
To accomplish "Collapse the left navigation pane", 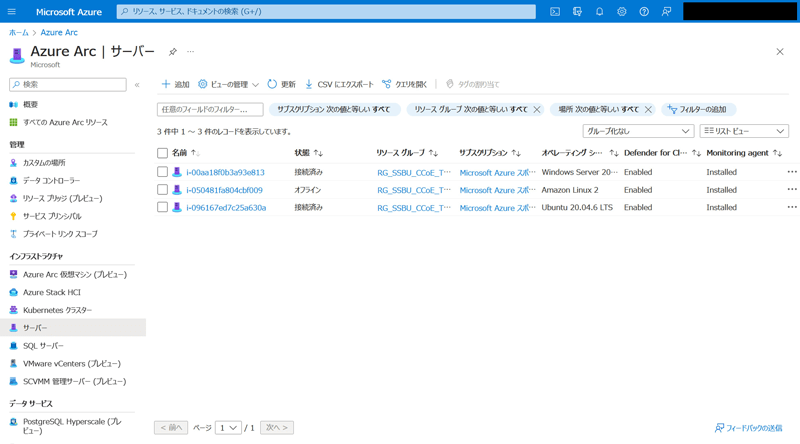I will 137,85.
